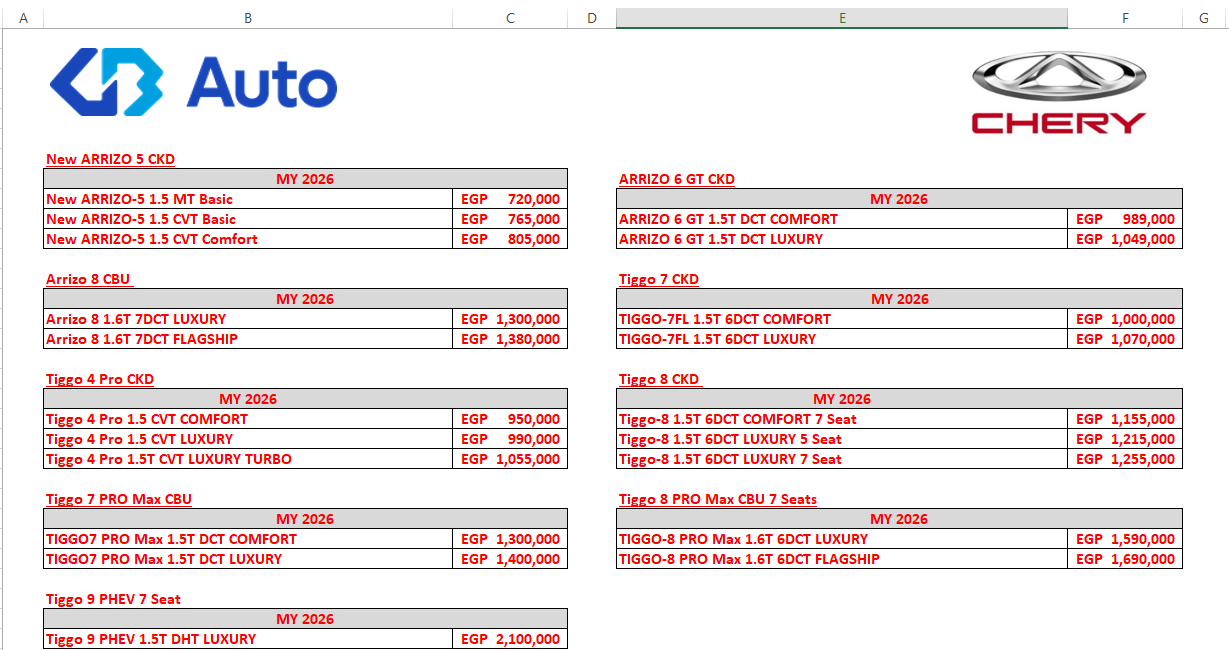This screenshot has width=1229, height=650.
Task: Select MY 2026 header under Tiggo 9 PHEV
Action: pyautogui.click(x=305, y=619)
